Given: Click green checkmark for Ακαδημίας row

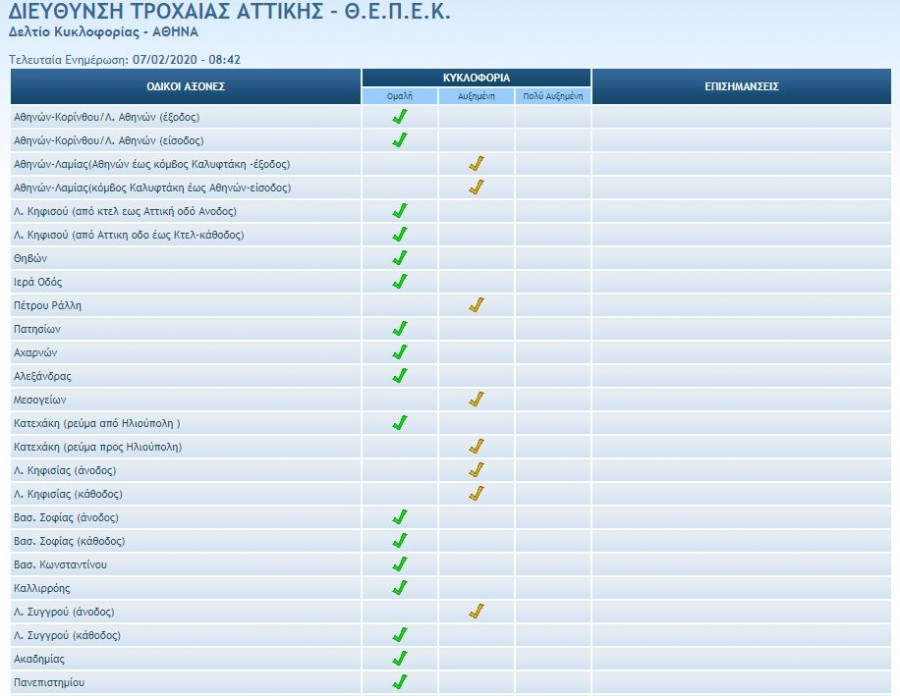Looking at the screenshot, I should 400,658.
